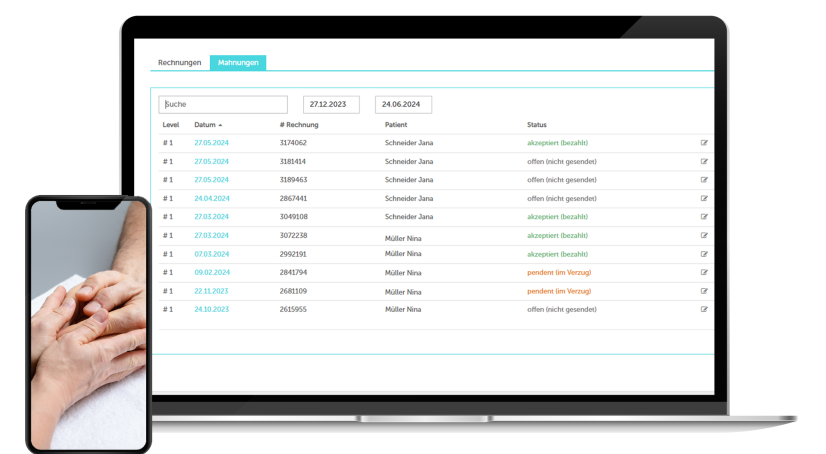Click edit icon on invoice 2841794 row
Screen dimensions: 826x454
704,272
